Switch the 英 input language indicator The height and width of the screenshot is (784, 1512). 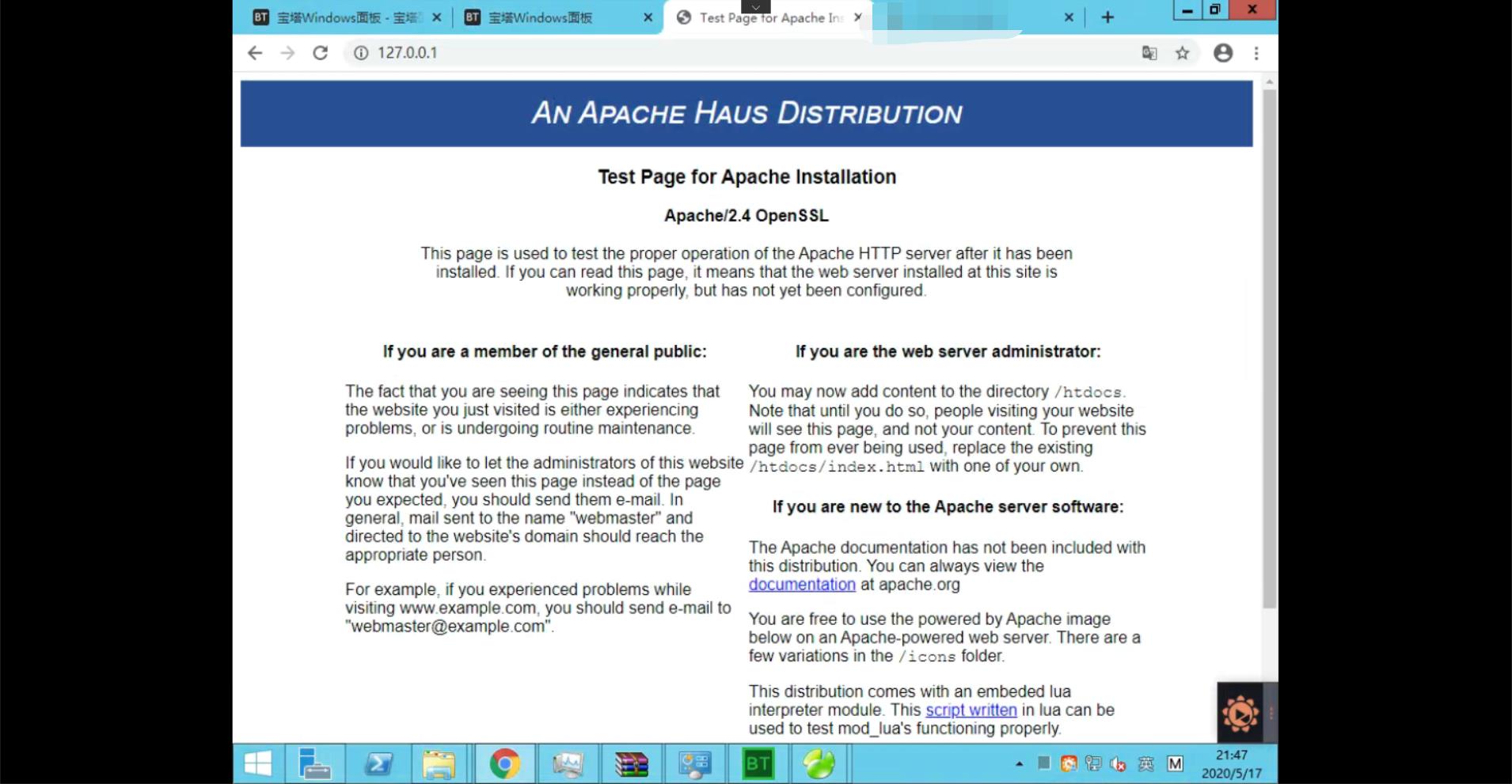(1145, 763)
